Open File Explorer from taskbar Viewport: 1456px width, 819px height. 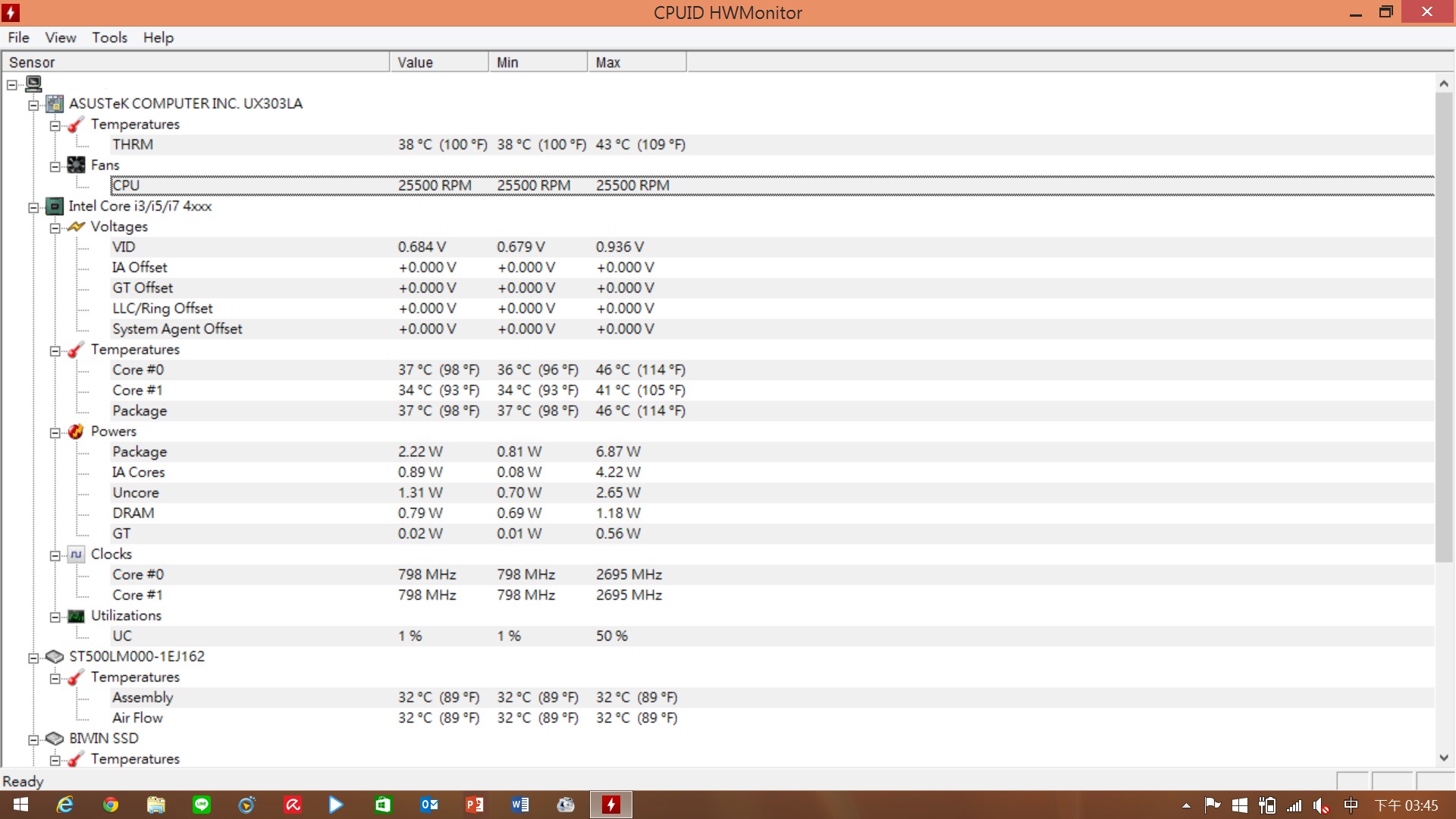coord(156,805)
